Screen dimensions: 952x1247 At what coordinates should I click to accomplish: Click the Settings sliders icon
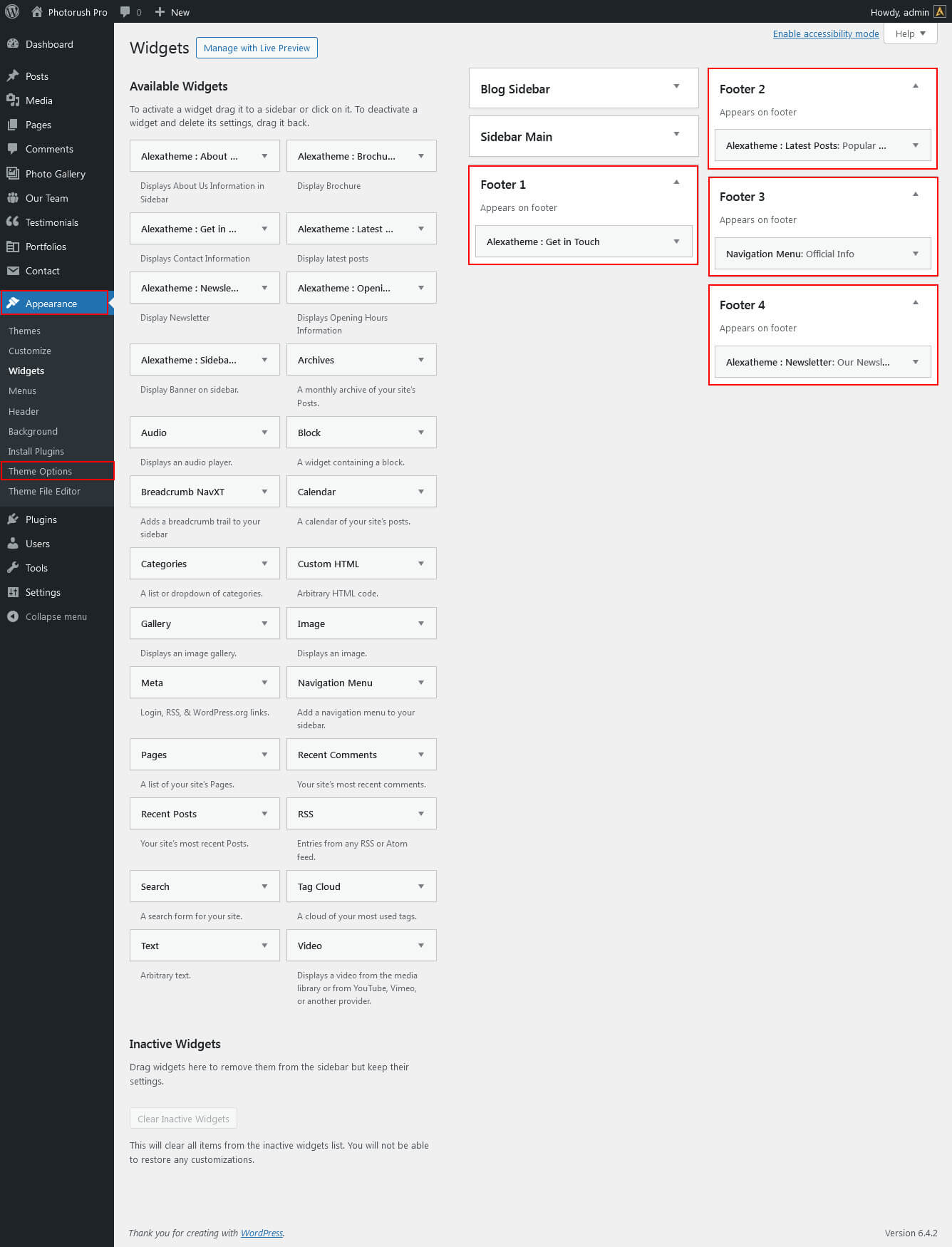[x=13, y=591]
